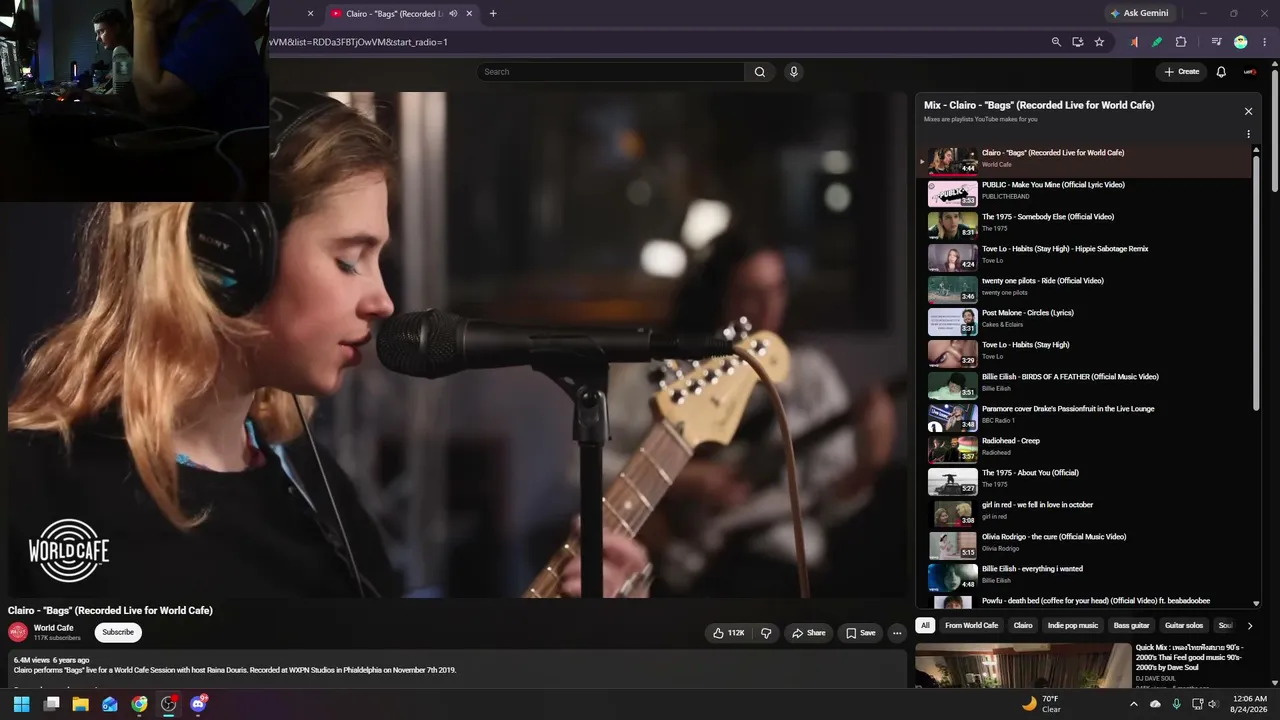Open more actions menu beside Save
1280x720 pixels.
(x=897, y=633)
